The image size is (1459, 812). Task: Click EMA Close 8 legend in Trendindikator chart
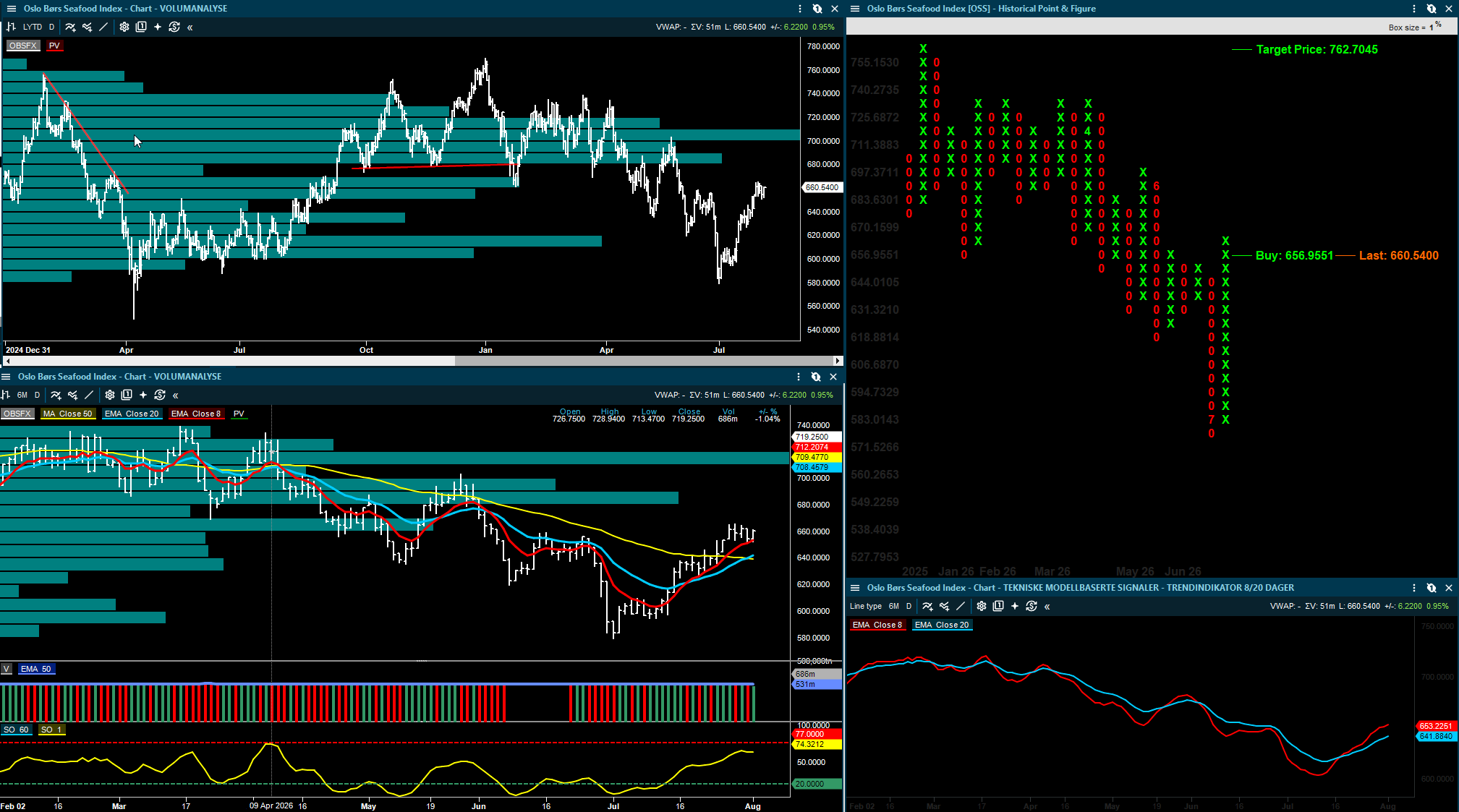(x=877, y=625)
